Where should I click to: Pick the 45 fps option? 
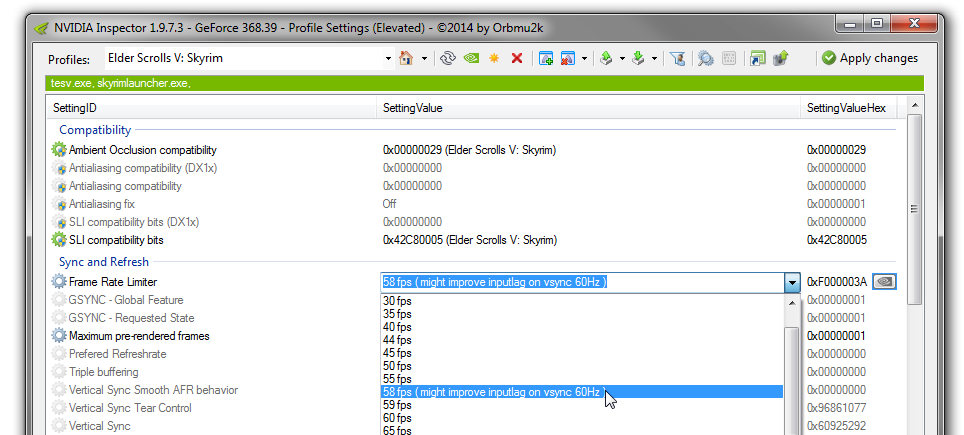point(397,353)
